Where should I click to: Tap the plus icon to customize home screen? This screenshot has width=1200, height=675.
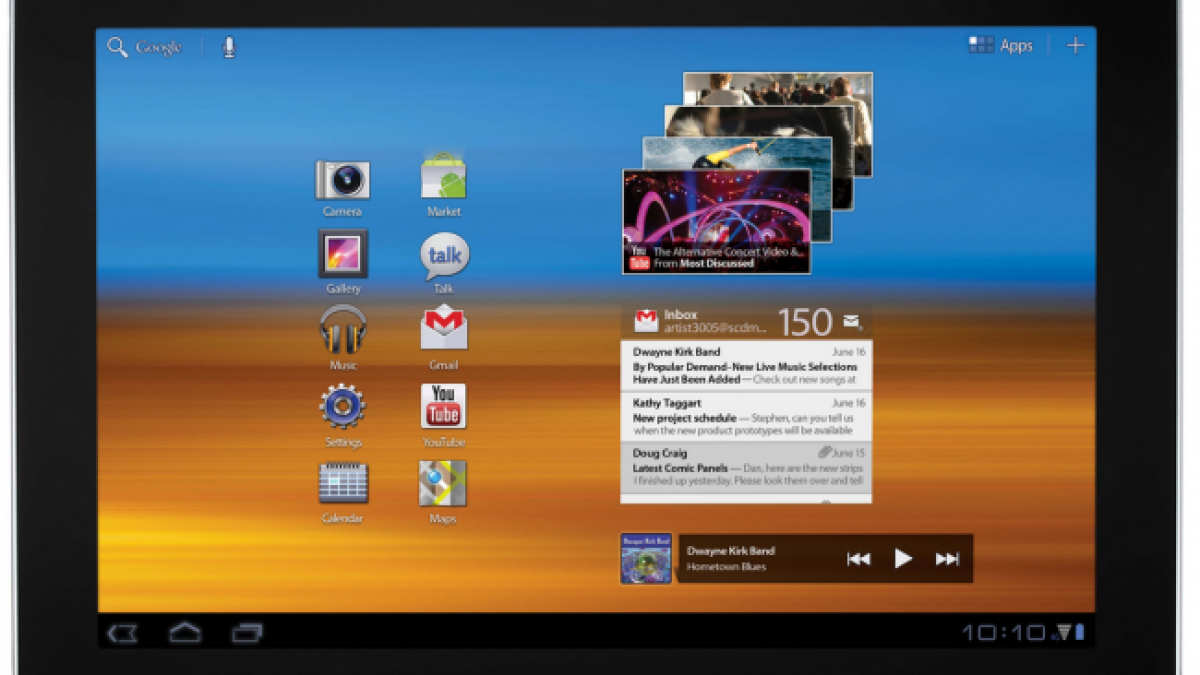[1075, 45]
